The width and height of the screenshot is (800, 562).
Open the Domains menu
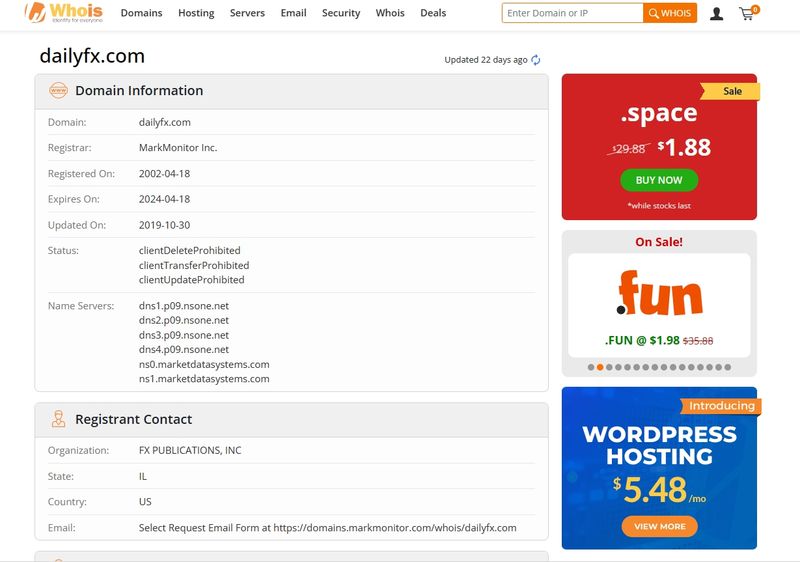click(141, 13)
